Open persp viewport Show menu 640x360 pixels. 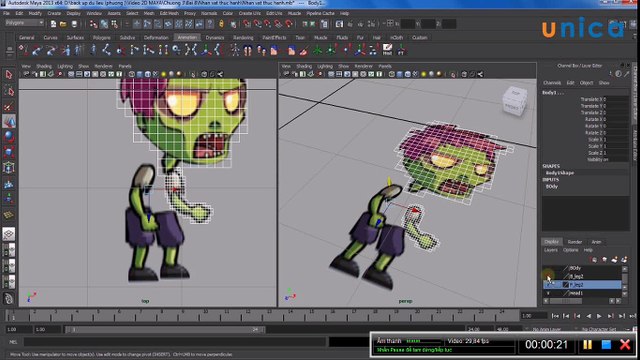[x=344, y=66]
